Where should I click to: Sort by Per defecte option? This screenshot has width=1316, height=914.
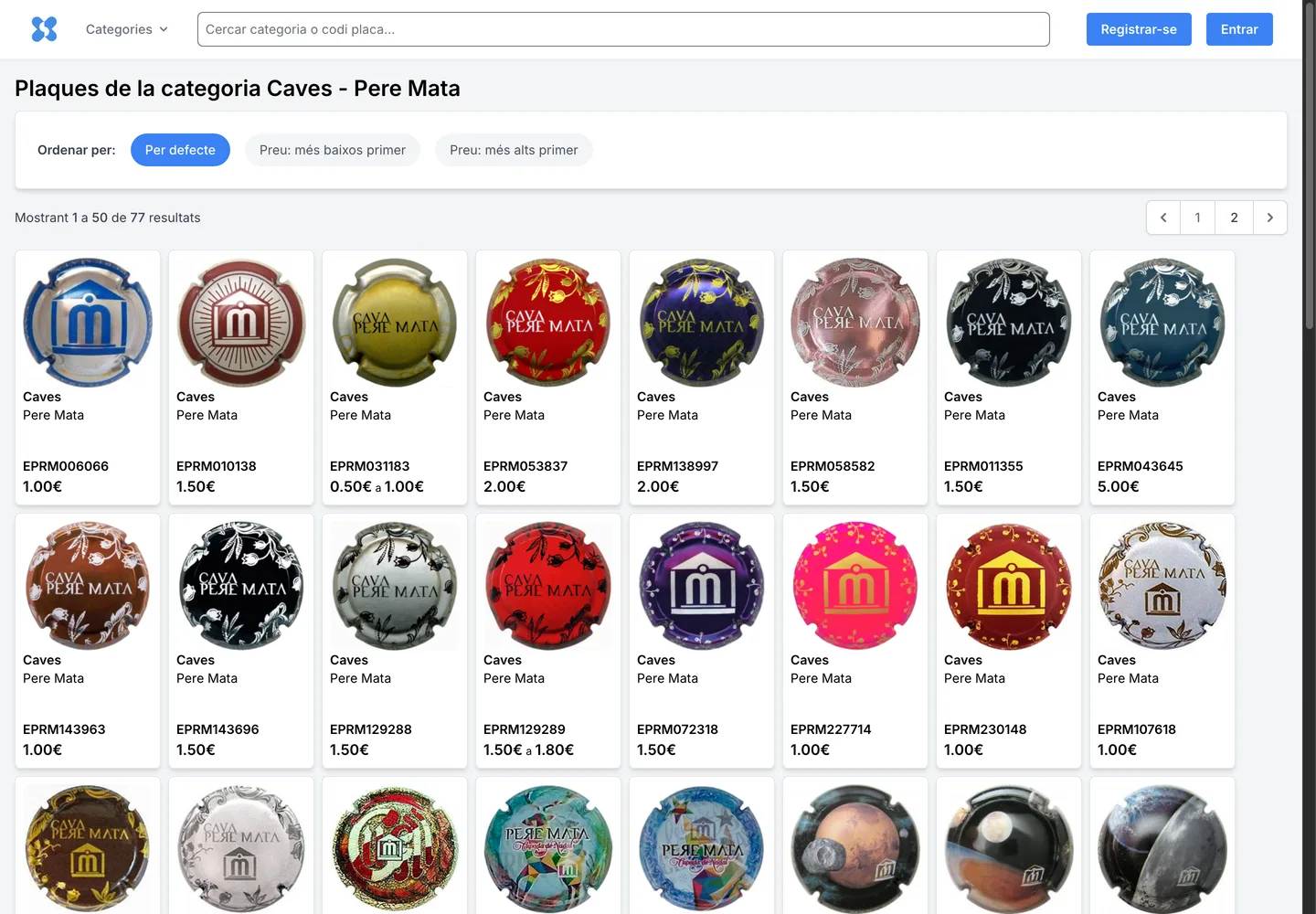[180, 150]
